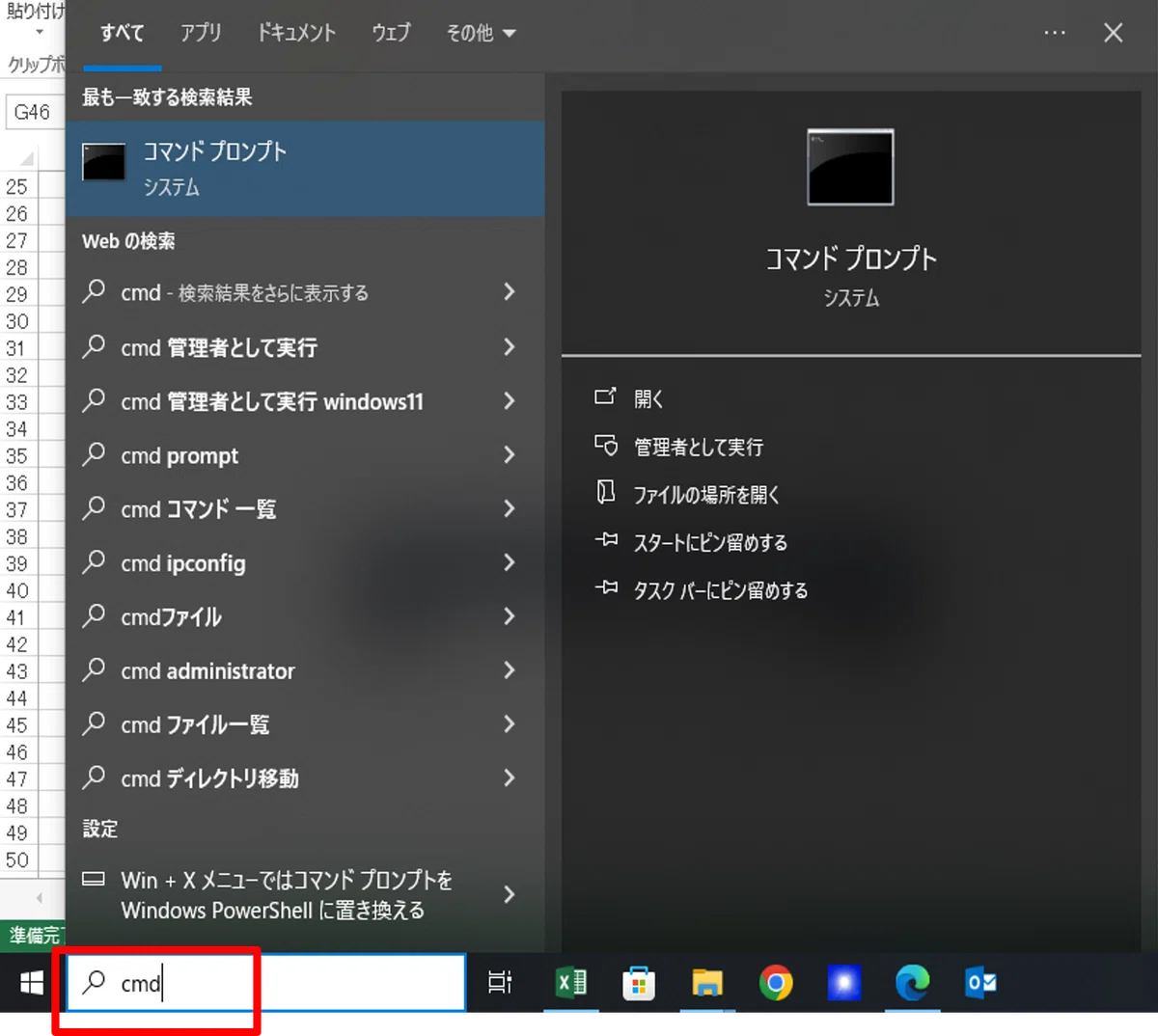Switch to the ウェブ tab

391,33
